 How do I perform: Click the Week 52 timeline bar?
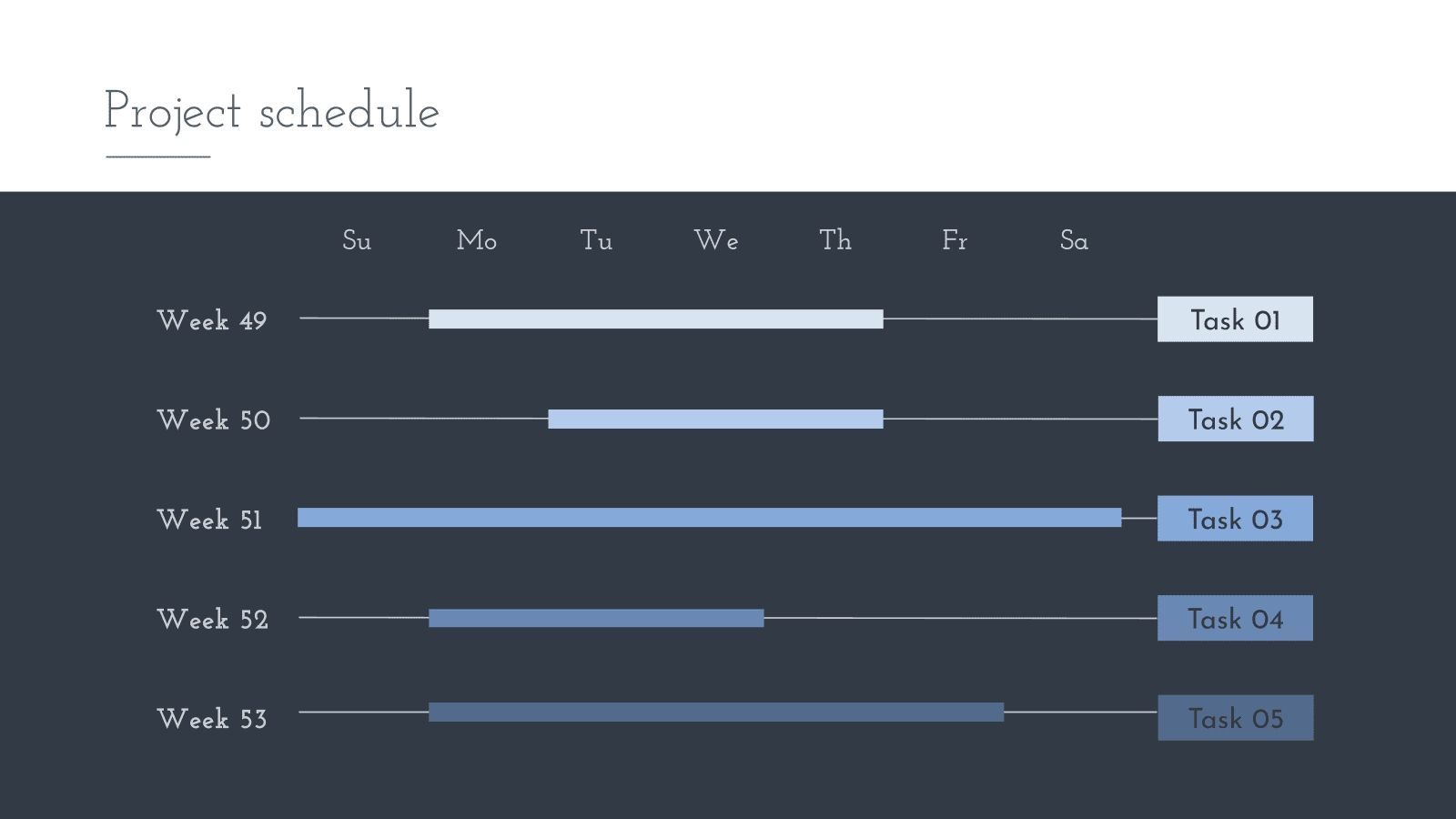tap(596, 619)
